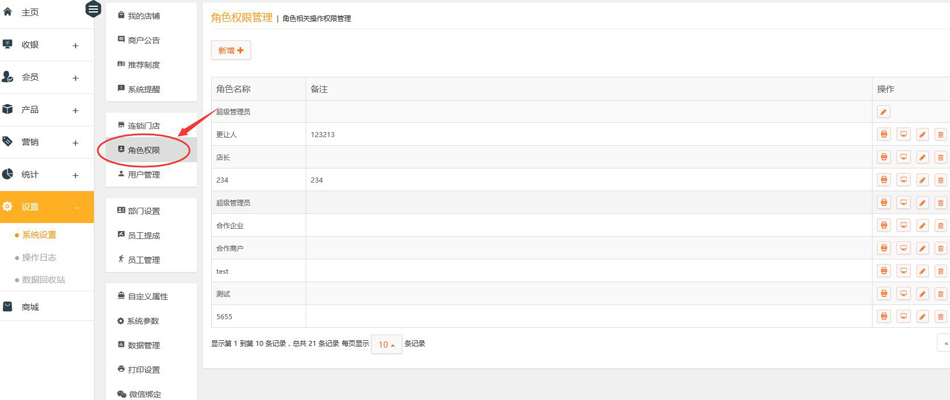Click print icon in 测试 row
Image resolution: width=950 pixels, height=400 pixels.
point(883,294)
